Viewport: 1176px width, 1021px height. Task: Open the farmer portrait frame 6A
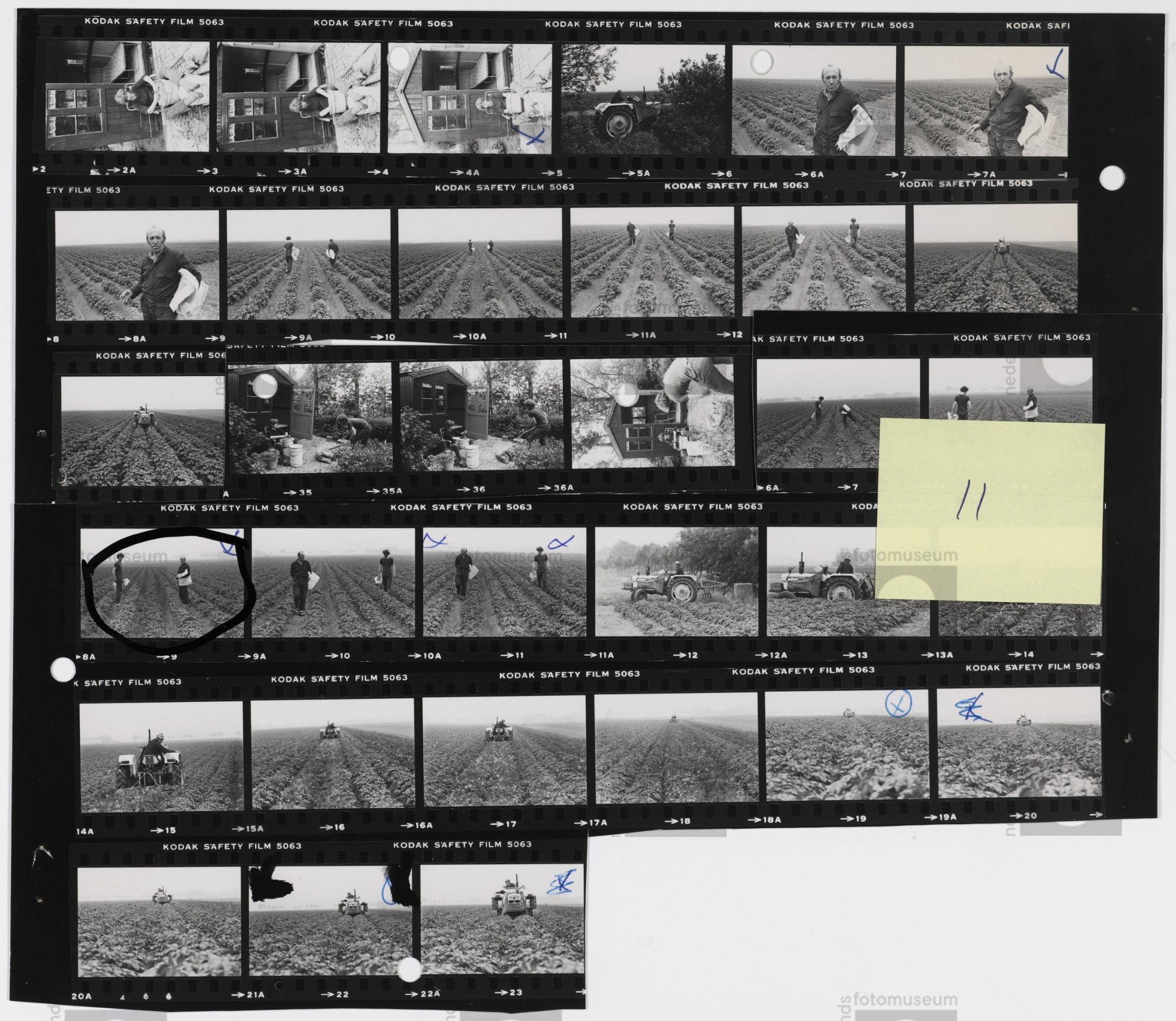813,101
